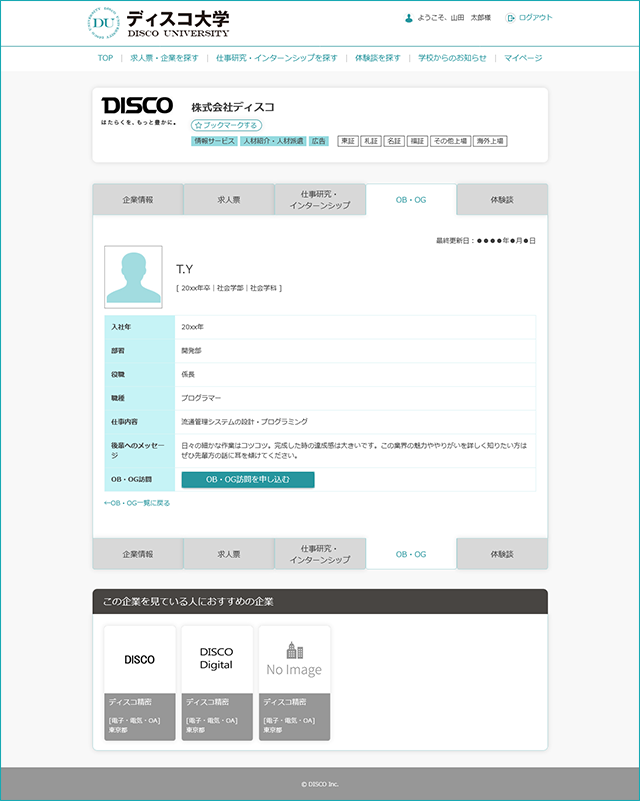
Task: Click the user profile icon beside ようこそ
Action: click(409, 18)
